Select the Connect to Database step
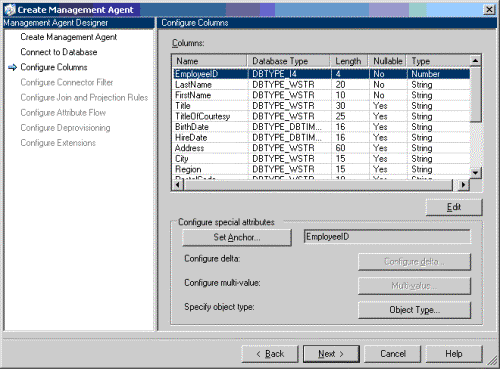 point(59,52)
